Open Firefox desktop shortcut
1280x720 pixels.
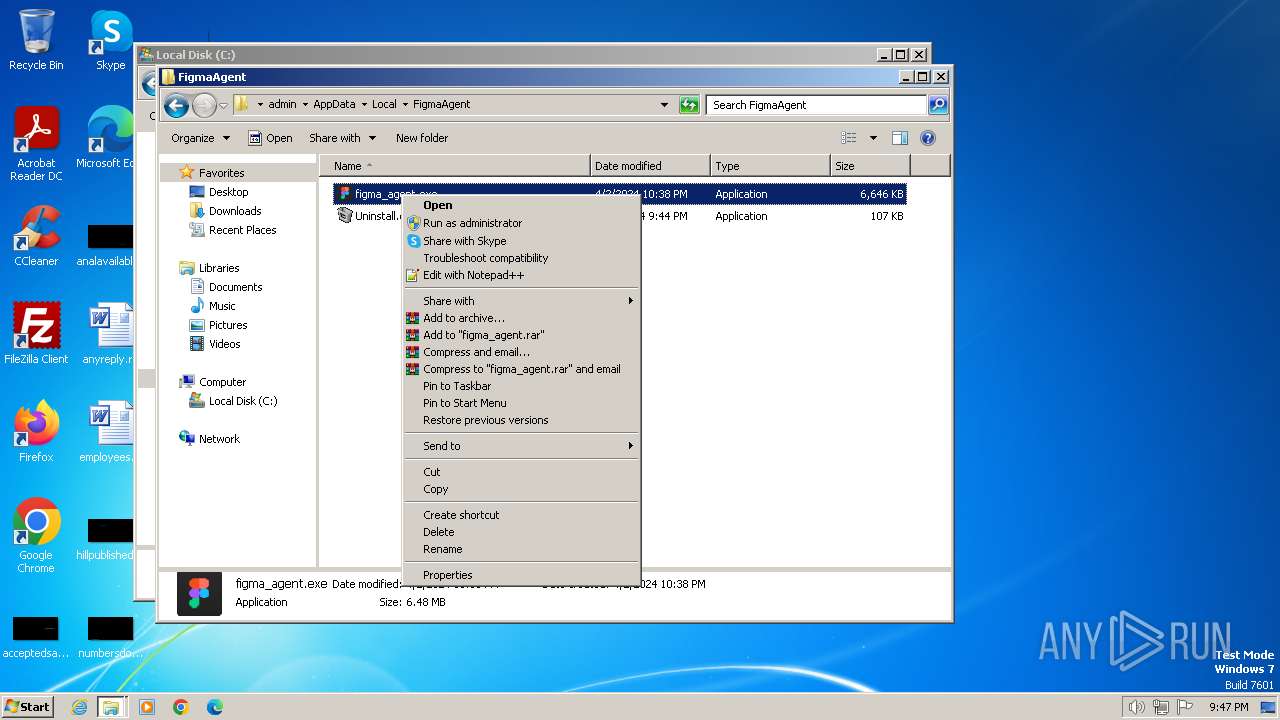[x=36, y=431]
